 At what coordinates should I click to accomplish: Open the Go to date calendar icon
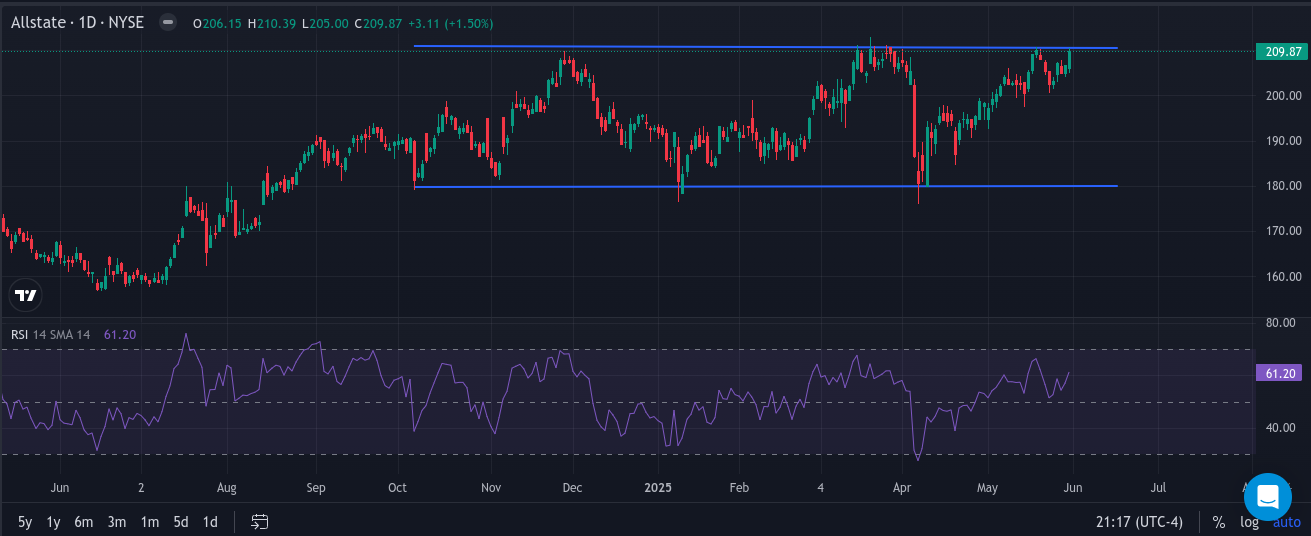click(x=260, y=521)
